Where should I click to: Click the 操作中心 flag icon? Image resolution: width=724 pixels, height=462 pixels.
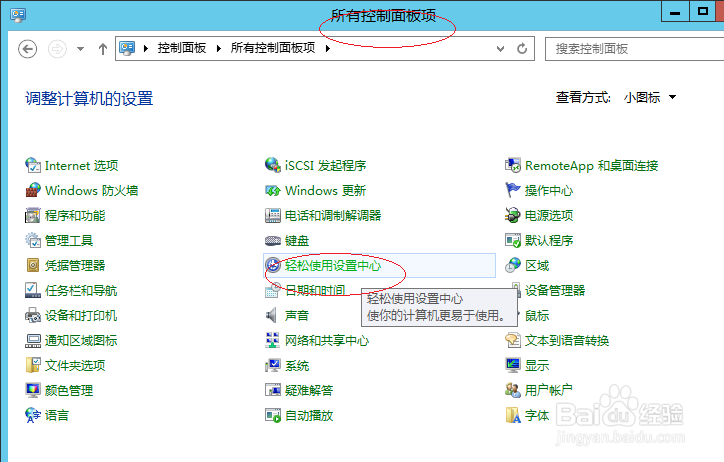[513, 190]
